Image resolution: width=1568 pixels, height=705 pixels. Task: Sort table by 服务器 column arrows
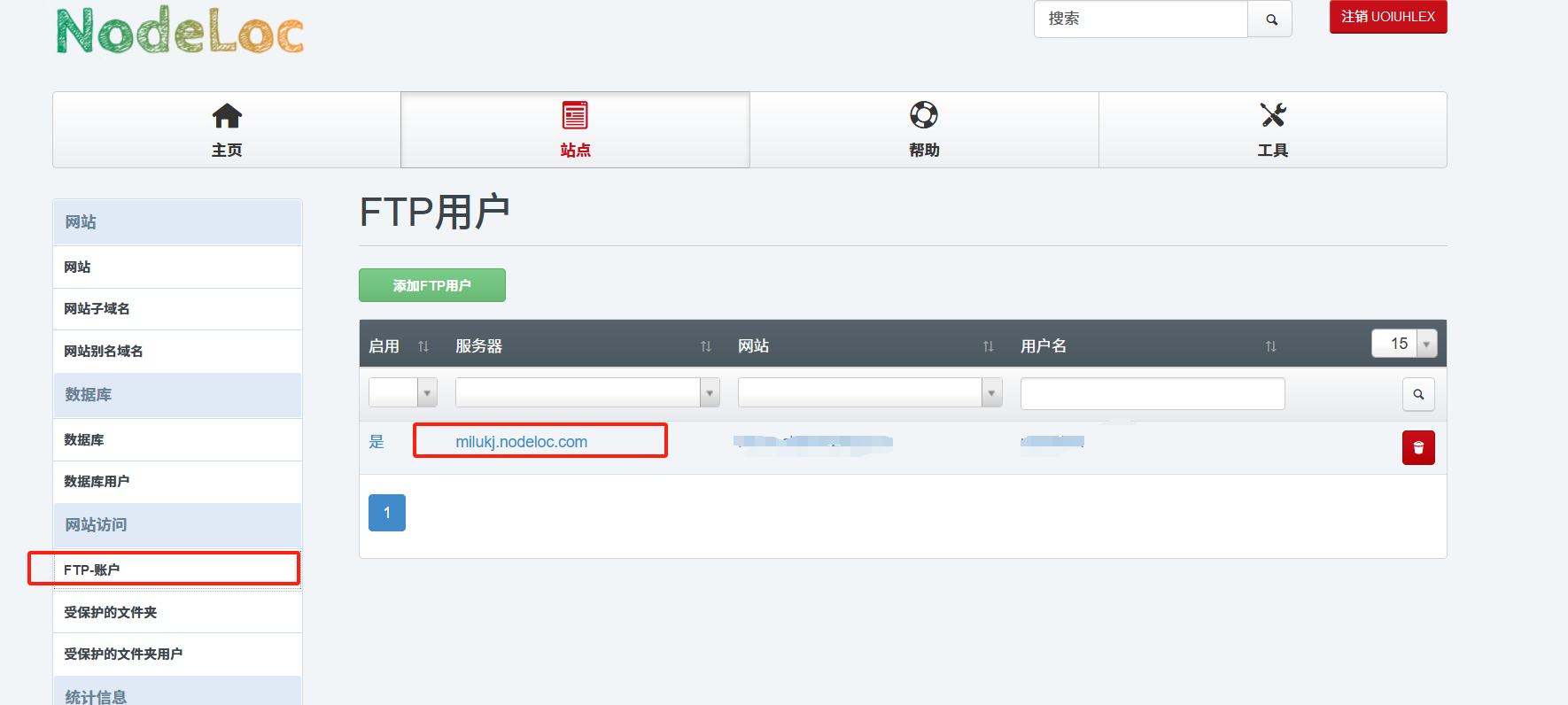click(x=705, y=346)
